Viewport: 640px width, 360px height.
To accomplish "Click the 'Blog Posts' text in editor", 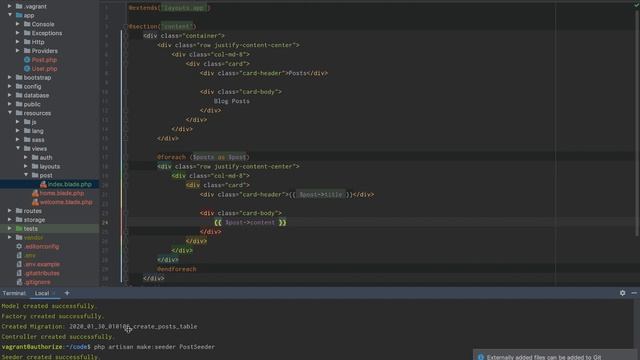I will click(x=231, y=101).
